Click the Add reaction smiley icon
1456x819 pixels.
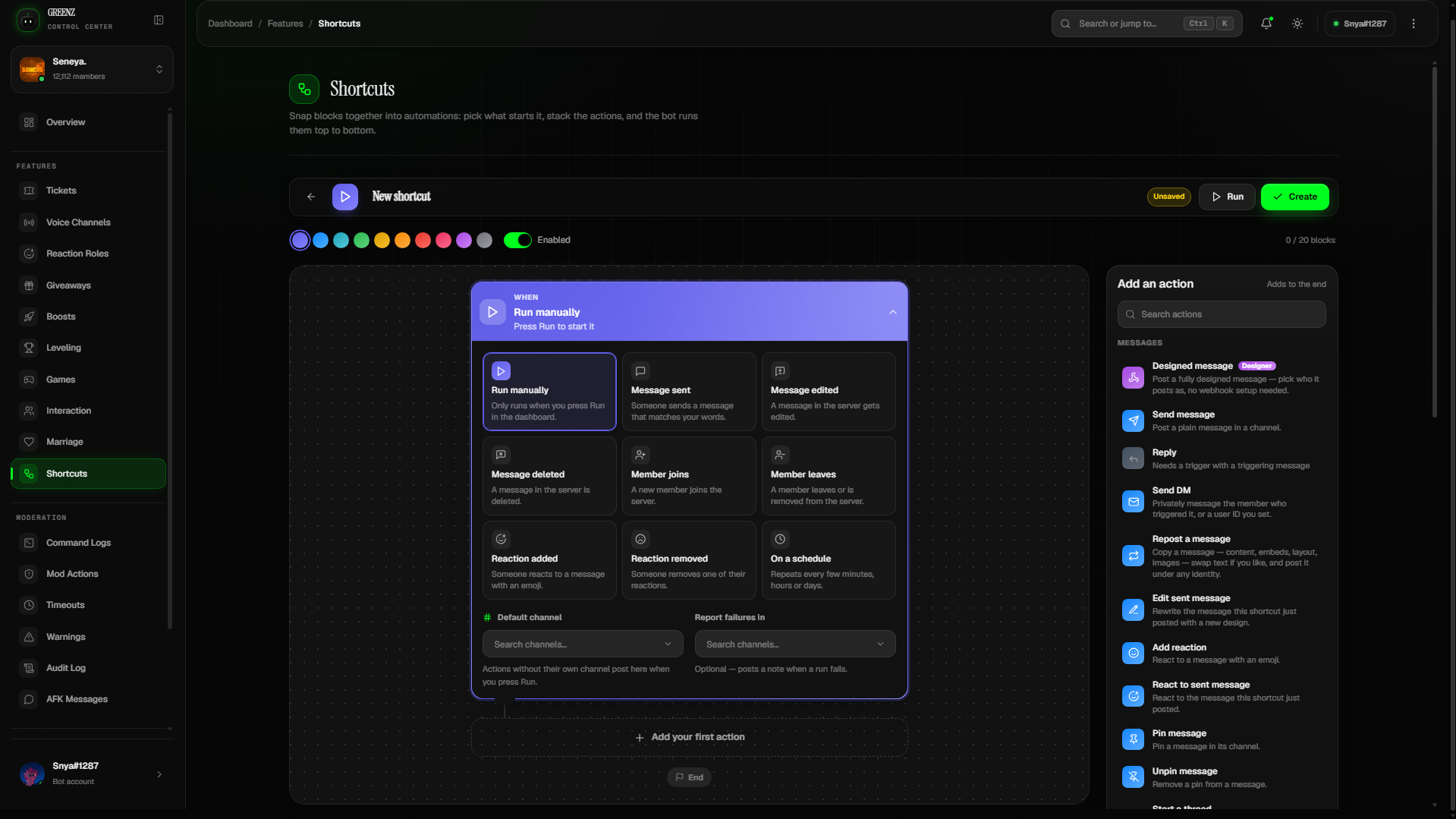1133,653
